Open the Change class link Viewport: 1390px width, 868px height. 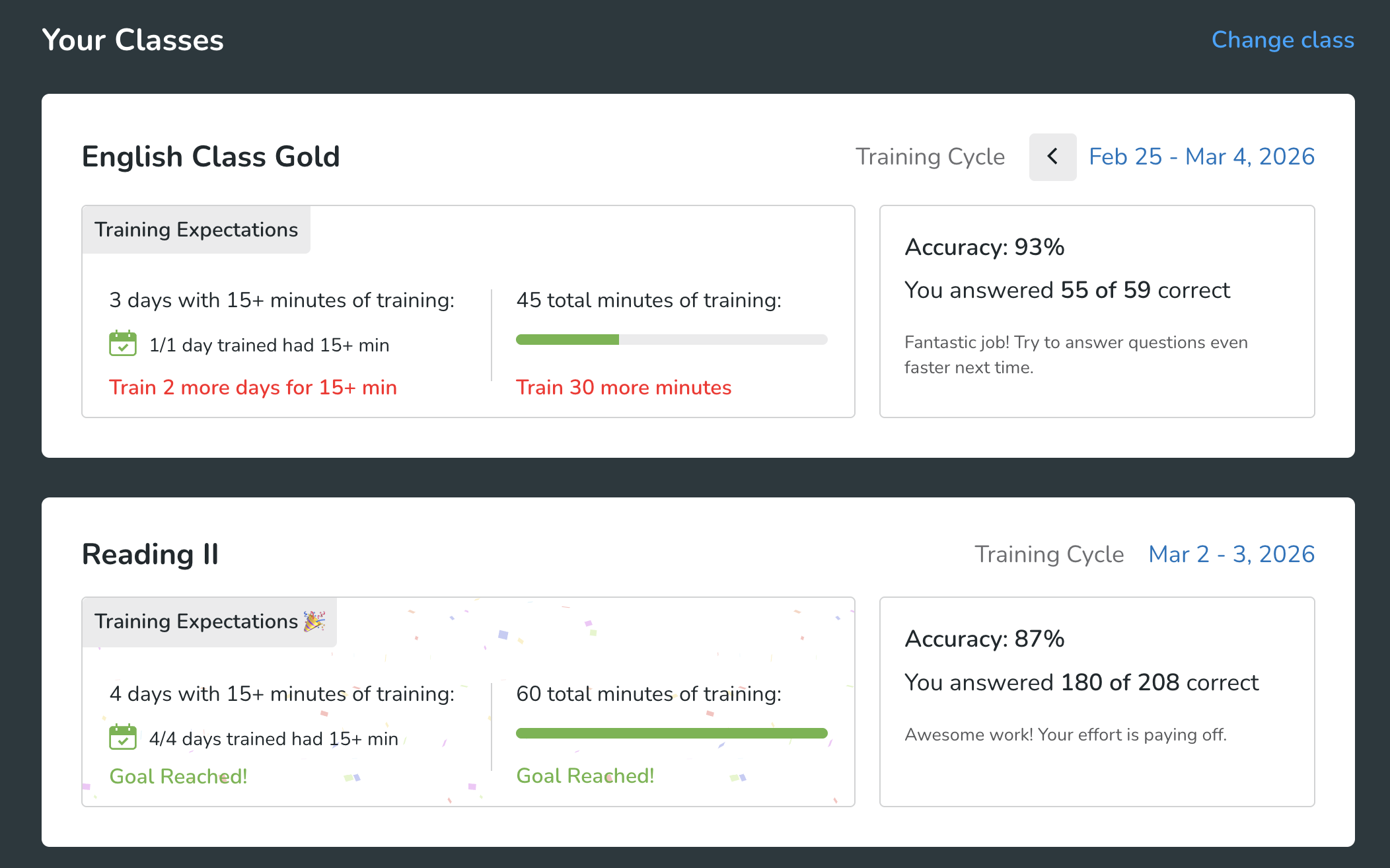click(1282, 40)
